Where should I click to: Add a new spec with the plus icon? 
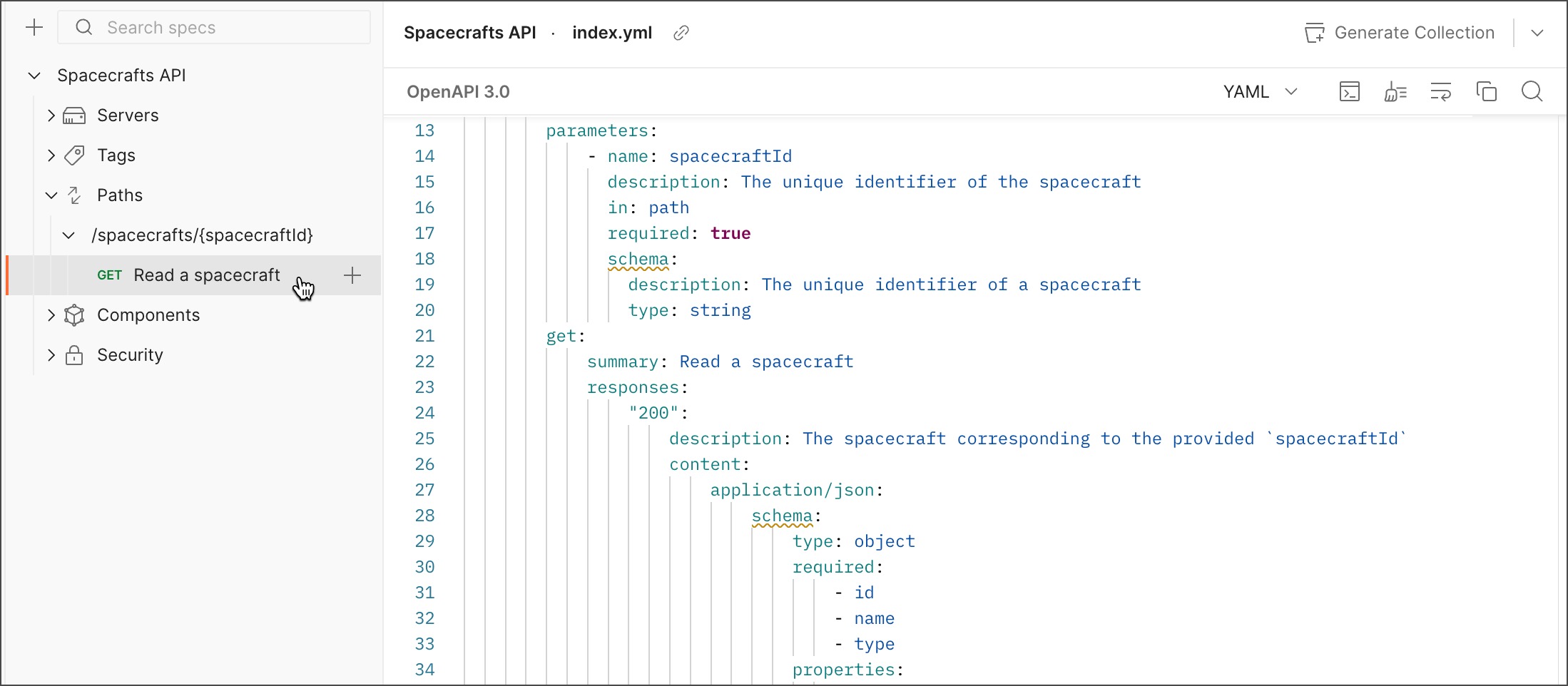point(35,27)
